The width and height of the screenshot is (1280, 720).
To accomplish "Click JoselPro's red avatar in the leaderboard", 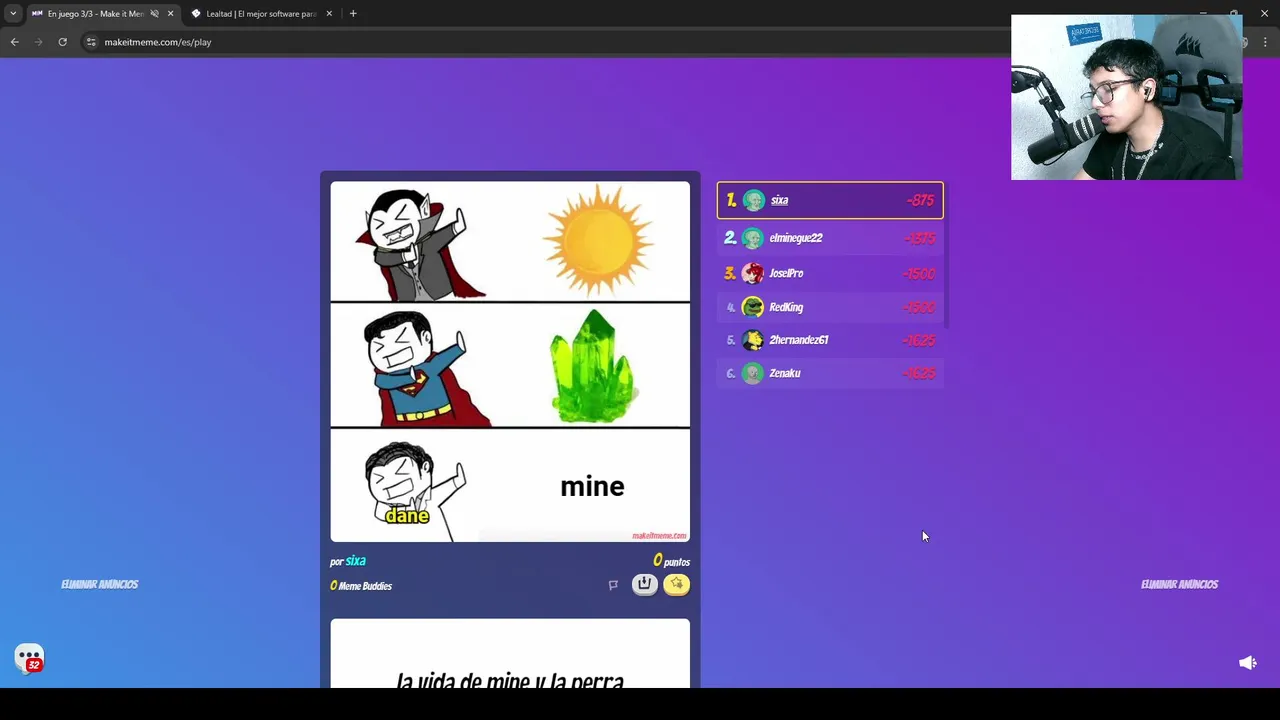I will click(753, 273).
